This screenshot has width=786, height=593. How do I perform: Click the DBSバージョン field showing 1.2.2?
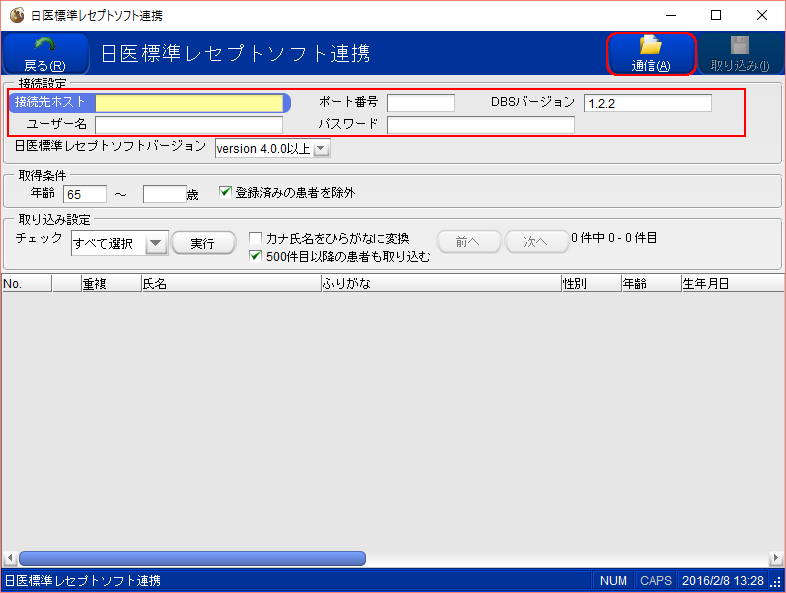[x=648, y=103]
